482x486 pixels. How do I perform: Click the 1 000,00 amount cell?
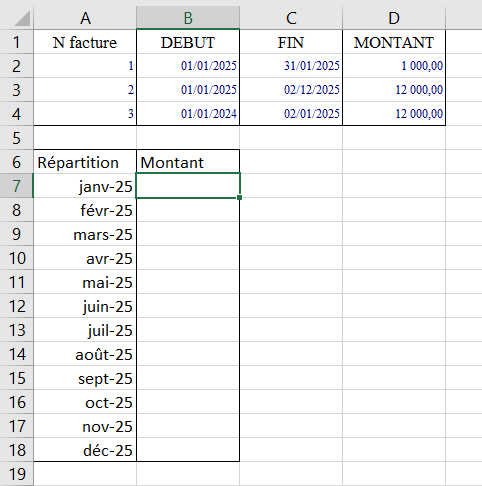coord(394,66)
